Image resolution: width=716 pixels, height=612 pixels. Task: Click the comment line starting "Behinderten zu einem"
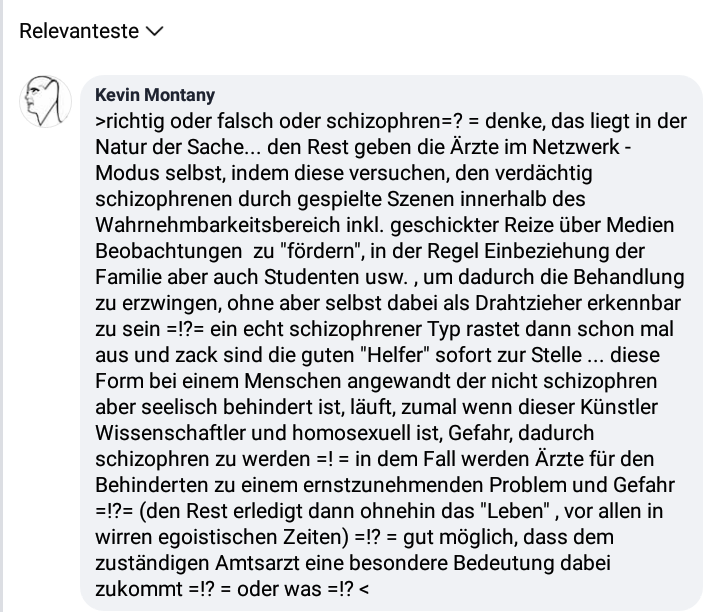pos(385,486)
